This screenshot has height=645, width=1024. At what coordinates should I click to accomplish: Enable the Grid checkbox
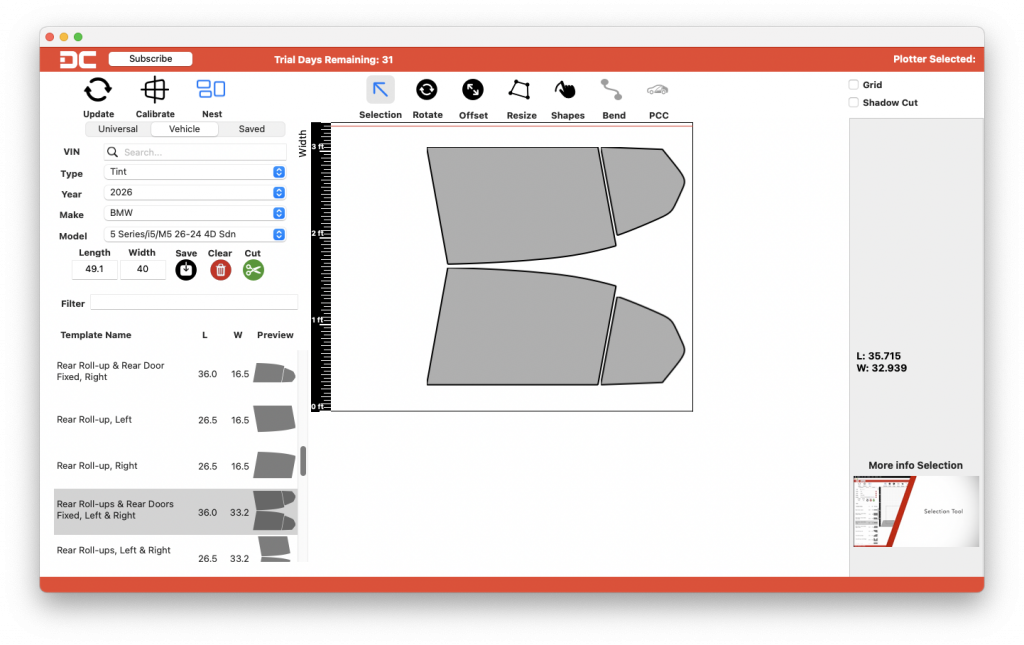(854, 85)
